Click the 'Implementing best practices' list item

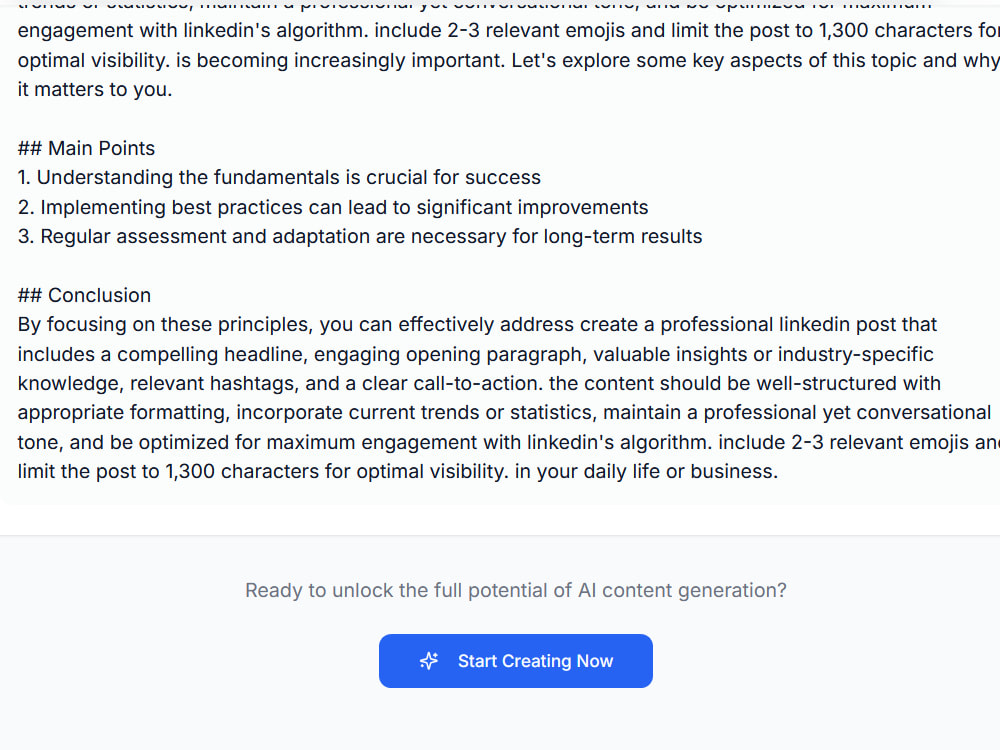coord(333,207)
